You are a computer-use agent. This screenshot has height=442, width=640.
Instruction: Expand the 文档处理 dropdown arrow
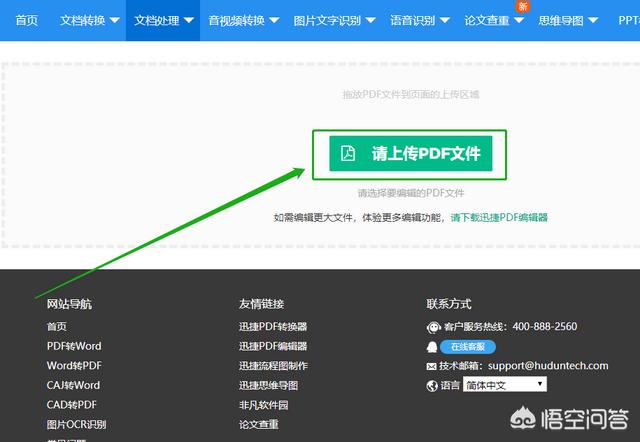pyautogui.click(x=189, y=20)
